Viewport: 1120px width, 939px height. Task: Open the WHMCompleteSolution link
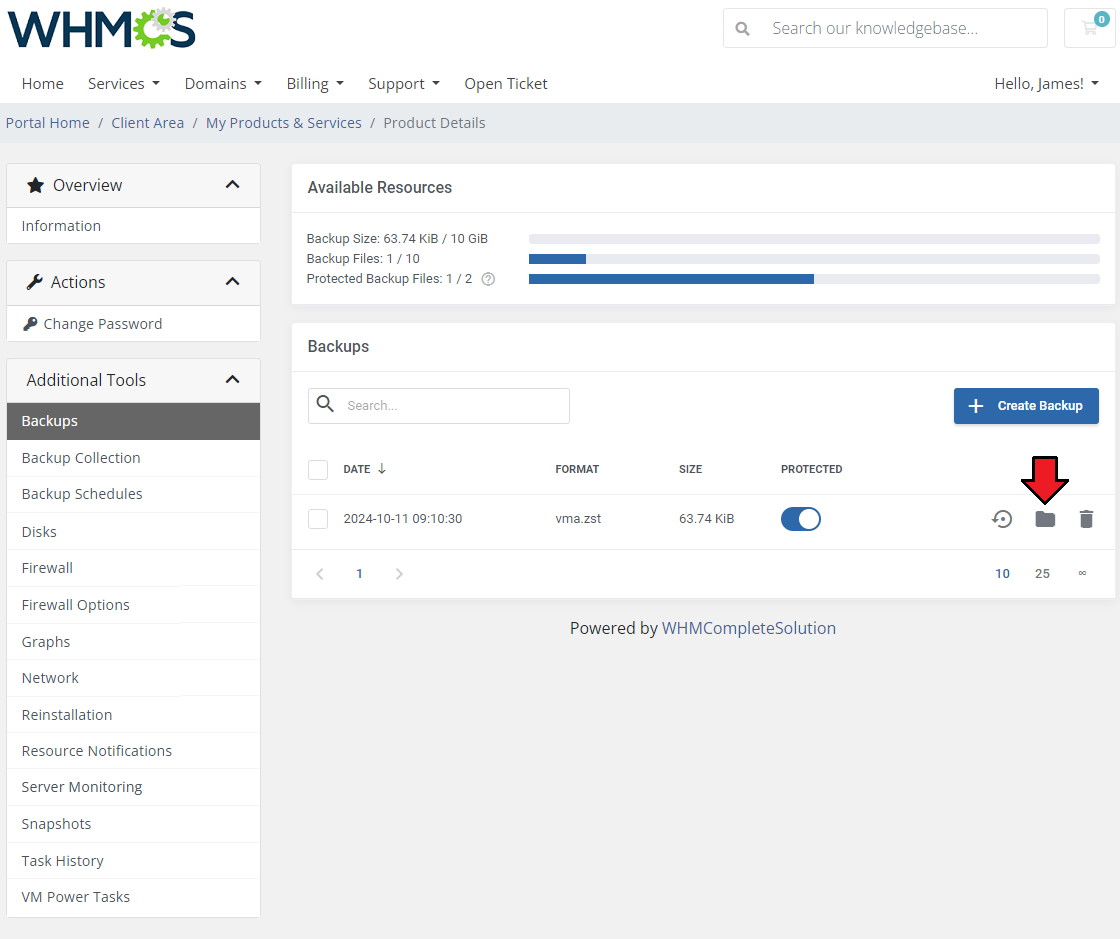coord(749,628)
